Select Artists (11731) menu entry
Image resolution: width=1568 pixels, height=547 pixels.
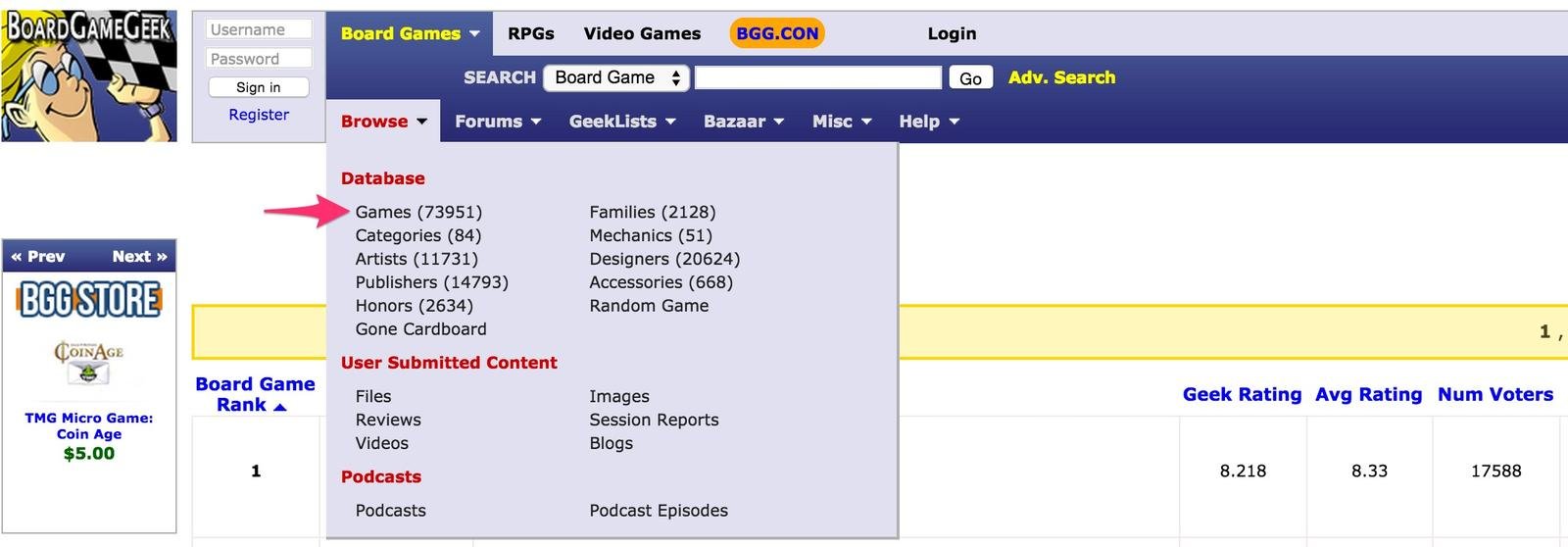(x=416, y=259)
